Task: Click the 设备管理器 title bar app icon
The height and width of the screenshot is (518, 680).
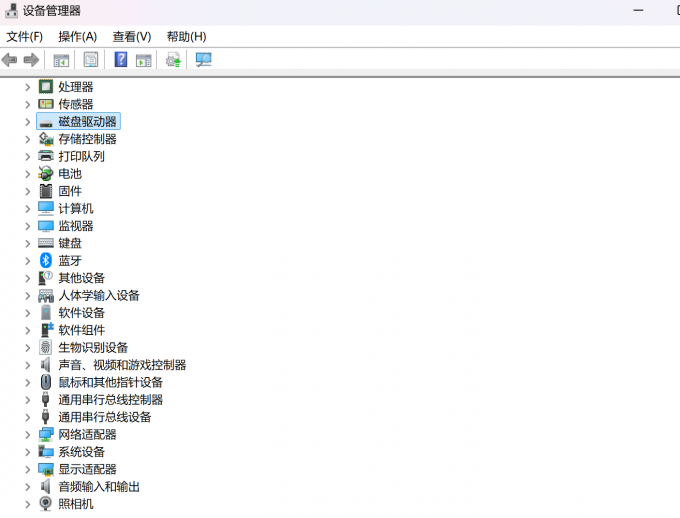Action: tap(11, 10)
